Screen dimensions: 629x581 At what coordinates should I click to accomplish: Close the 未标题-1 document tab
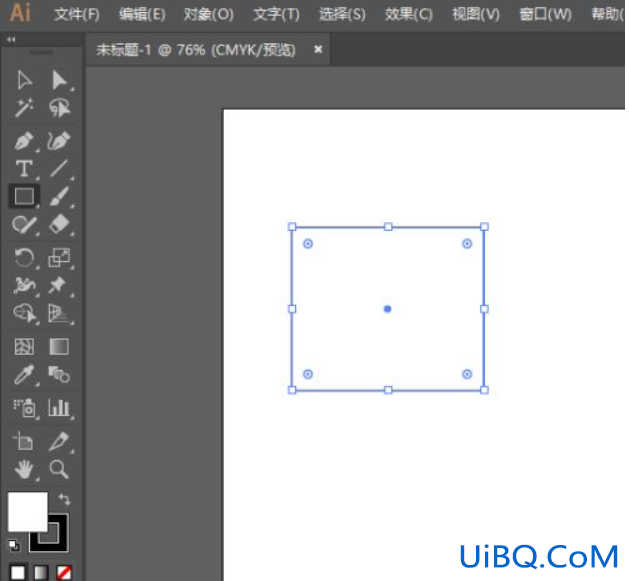[318, 49]
